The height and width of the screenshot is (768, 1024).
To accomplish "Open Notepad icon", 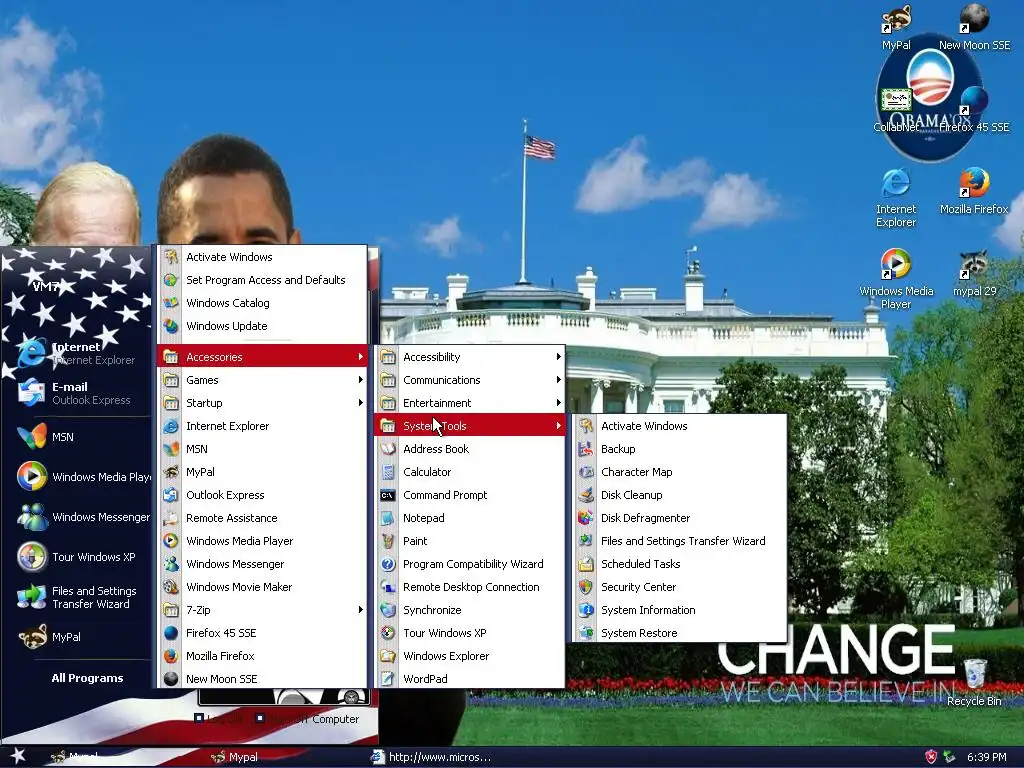I will coord(388,518).
